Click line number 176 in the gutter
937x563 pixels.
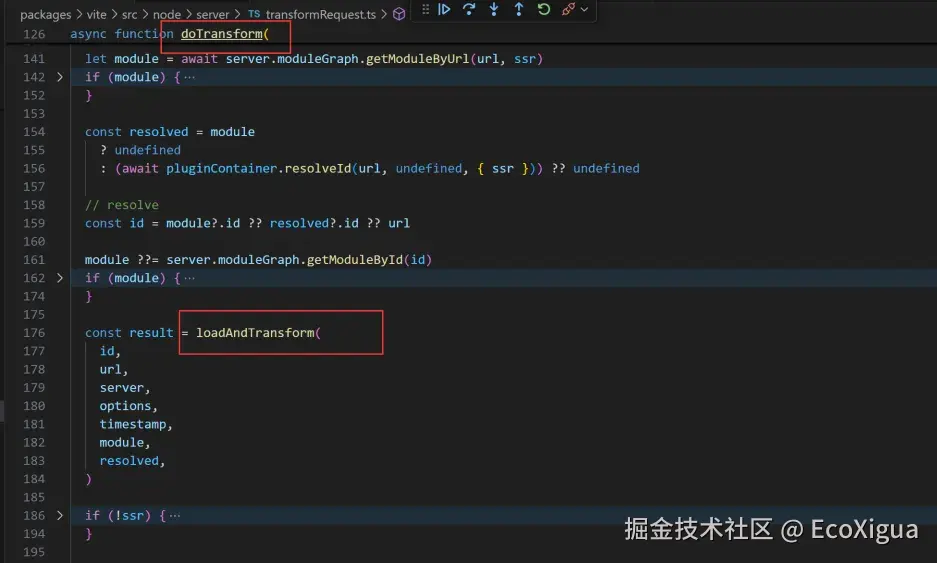(x=34, y=332)
